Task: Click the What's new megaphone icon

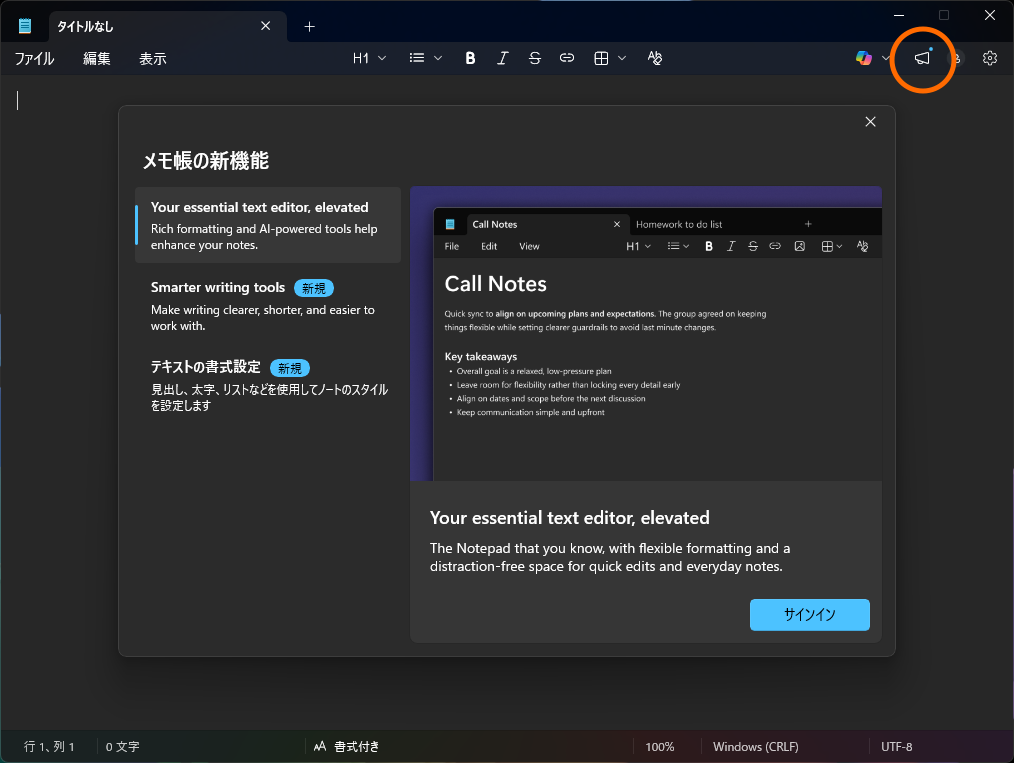Action: point(923,58)
